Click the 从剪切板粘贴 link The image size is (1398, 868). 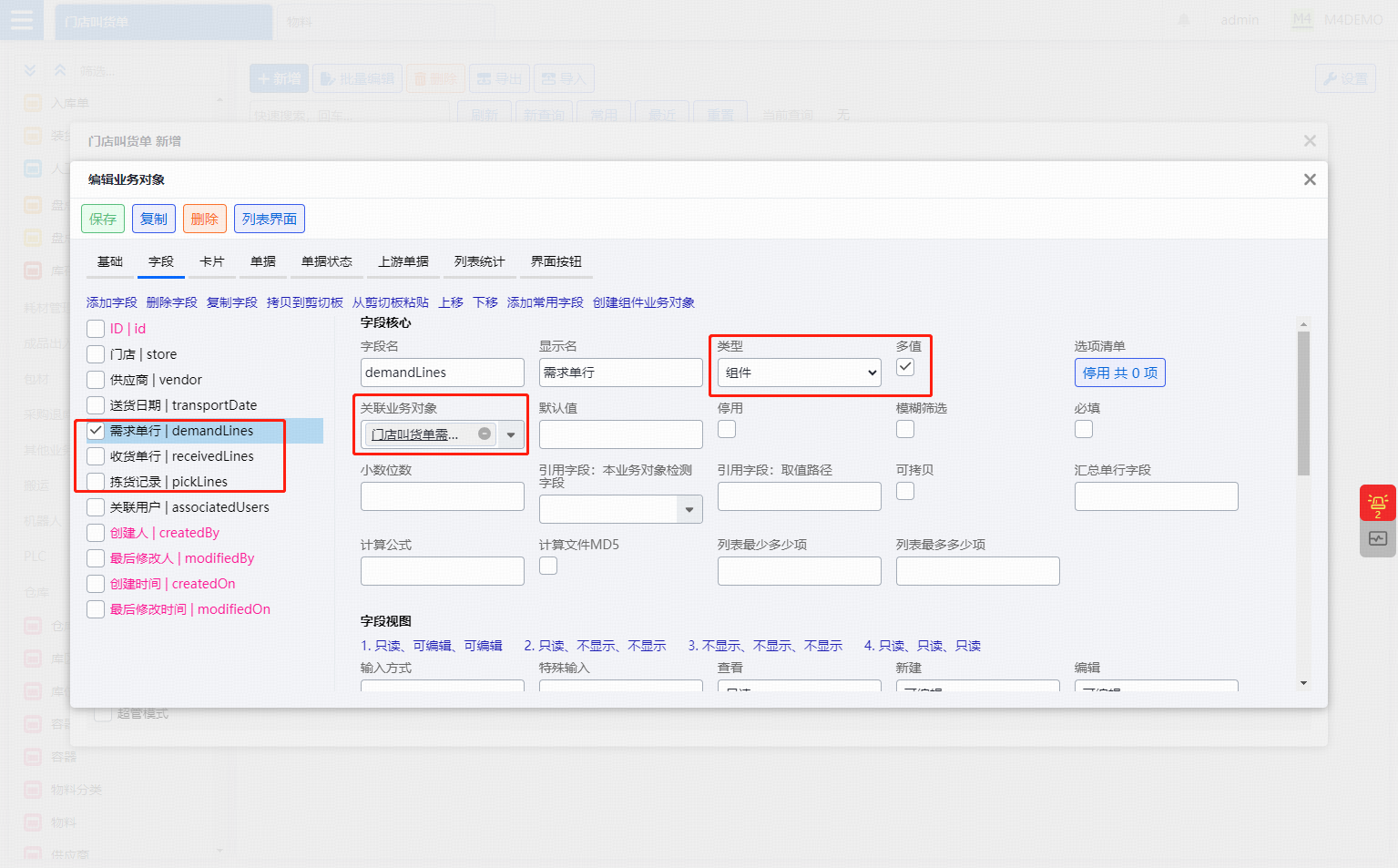391,302
